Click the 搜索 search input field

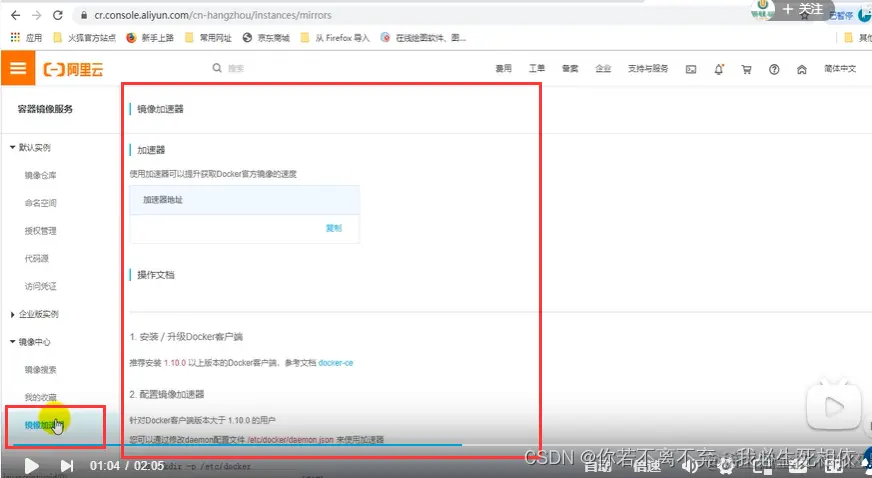(236, 68)
